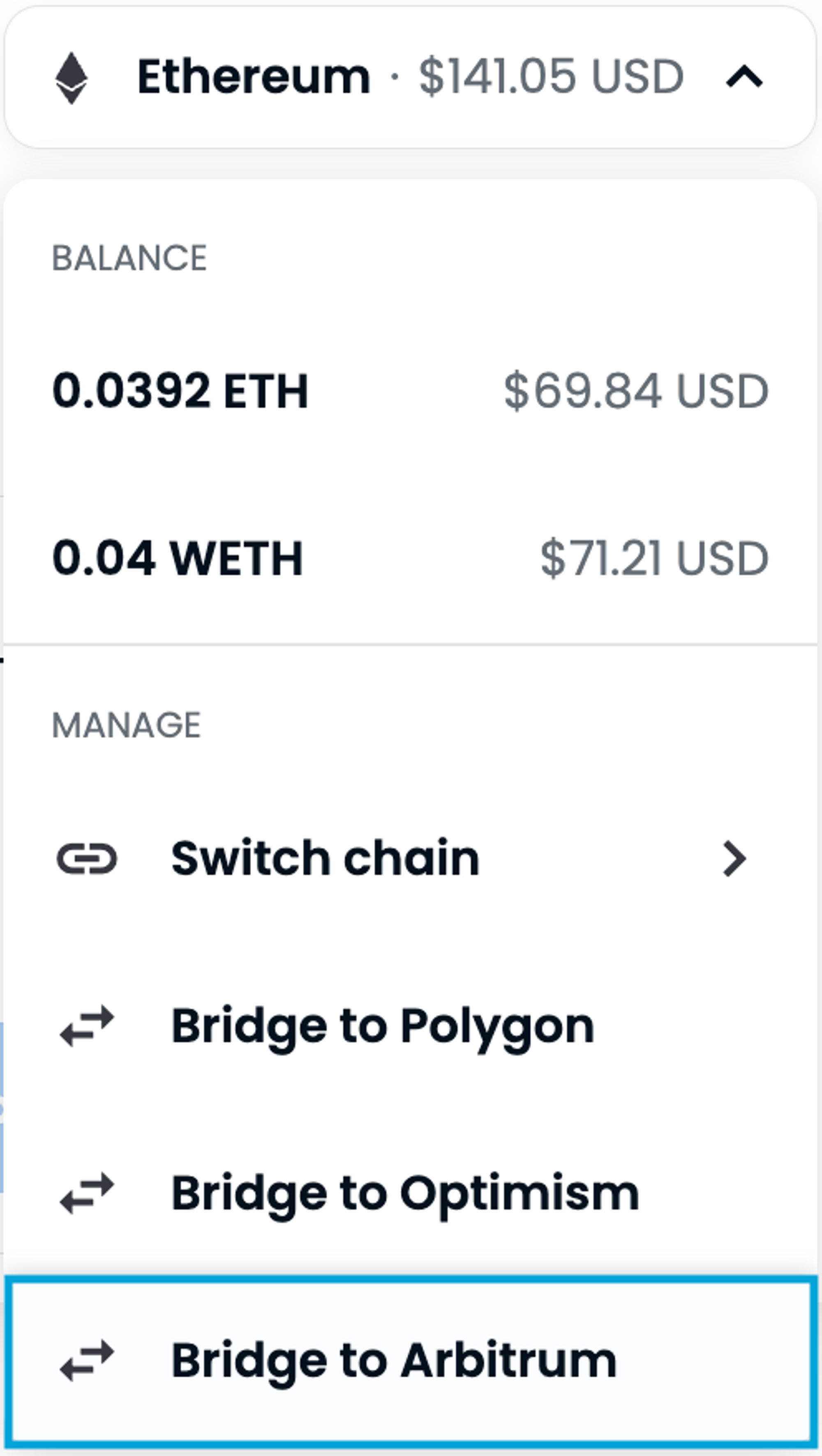Click the separator dot beside Ethereum

[395, 77]
